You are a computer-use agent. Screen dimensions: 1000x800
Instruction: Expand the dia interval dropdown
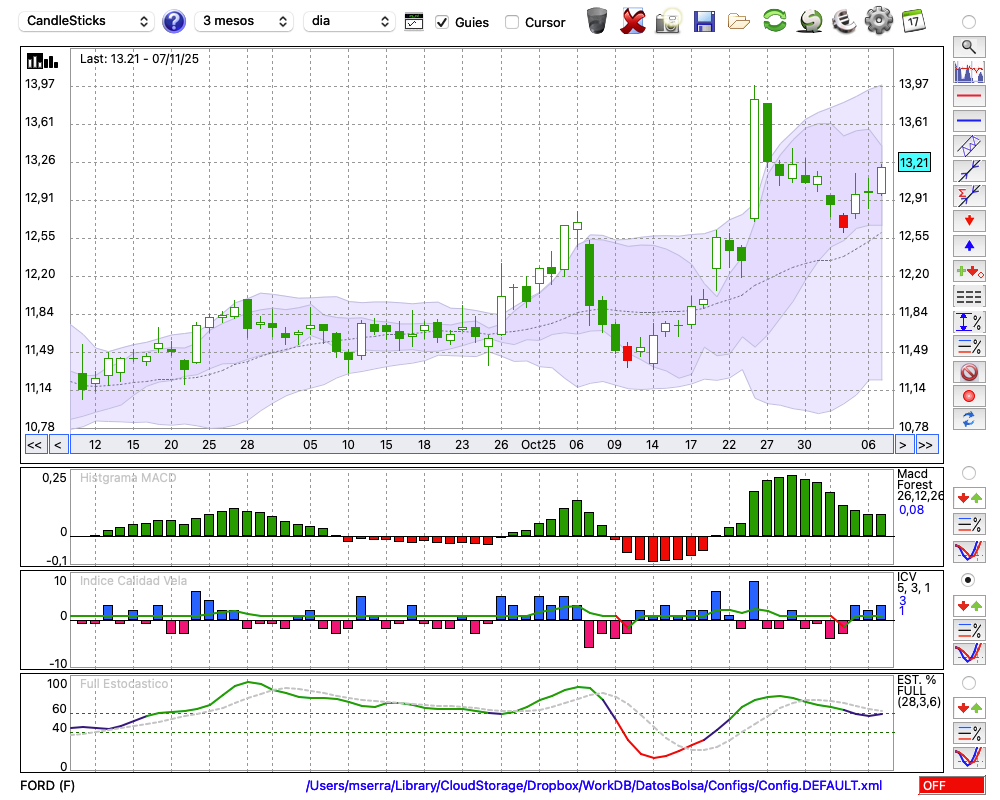click(349, 21)
